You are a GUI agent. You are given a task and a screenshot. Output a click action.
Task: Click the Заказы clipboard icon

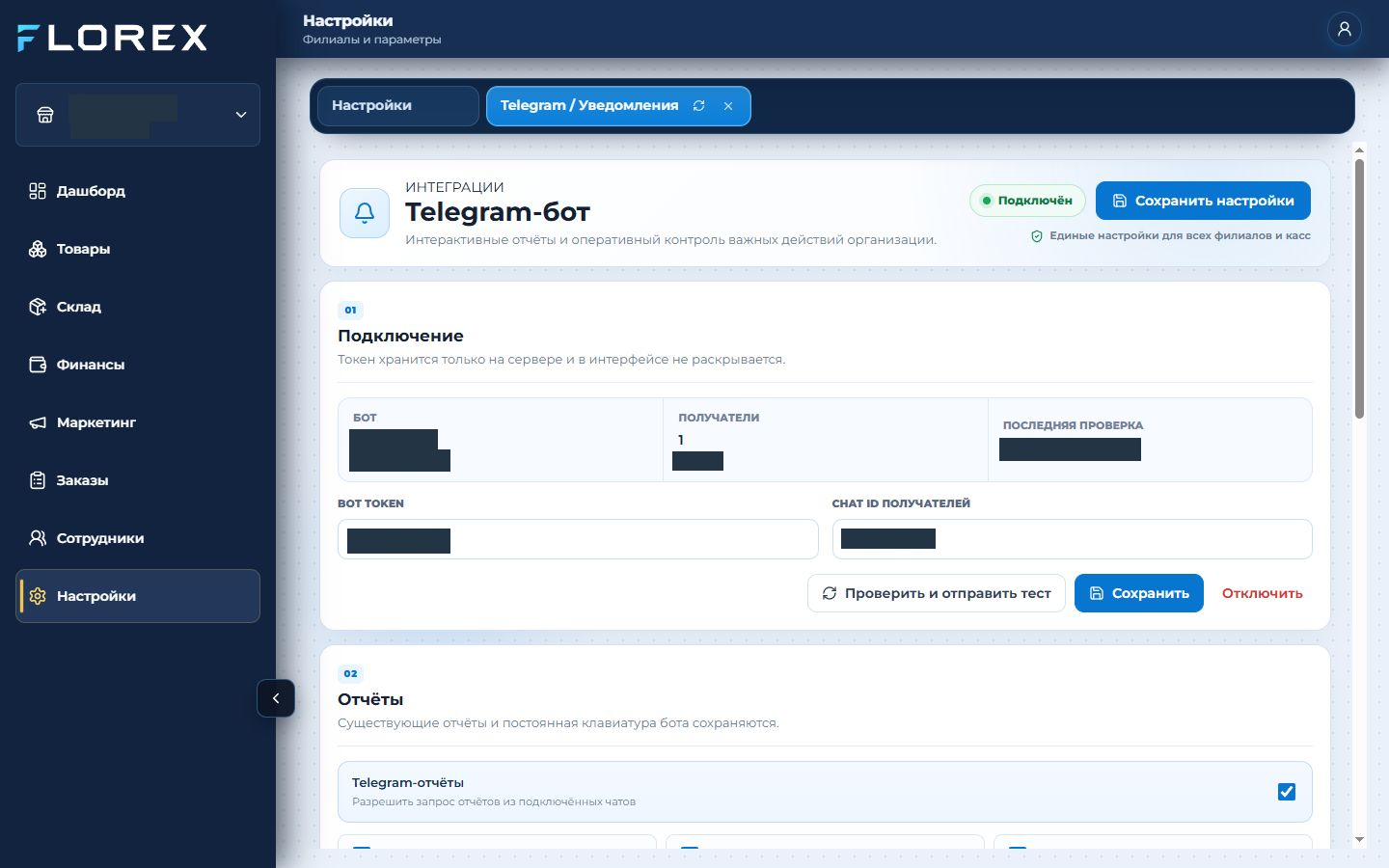[38, 480]
